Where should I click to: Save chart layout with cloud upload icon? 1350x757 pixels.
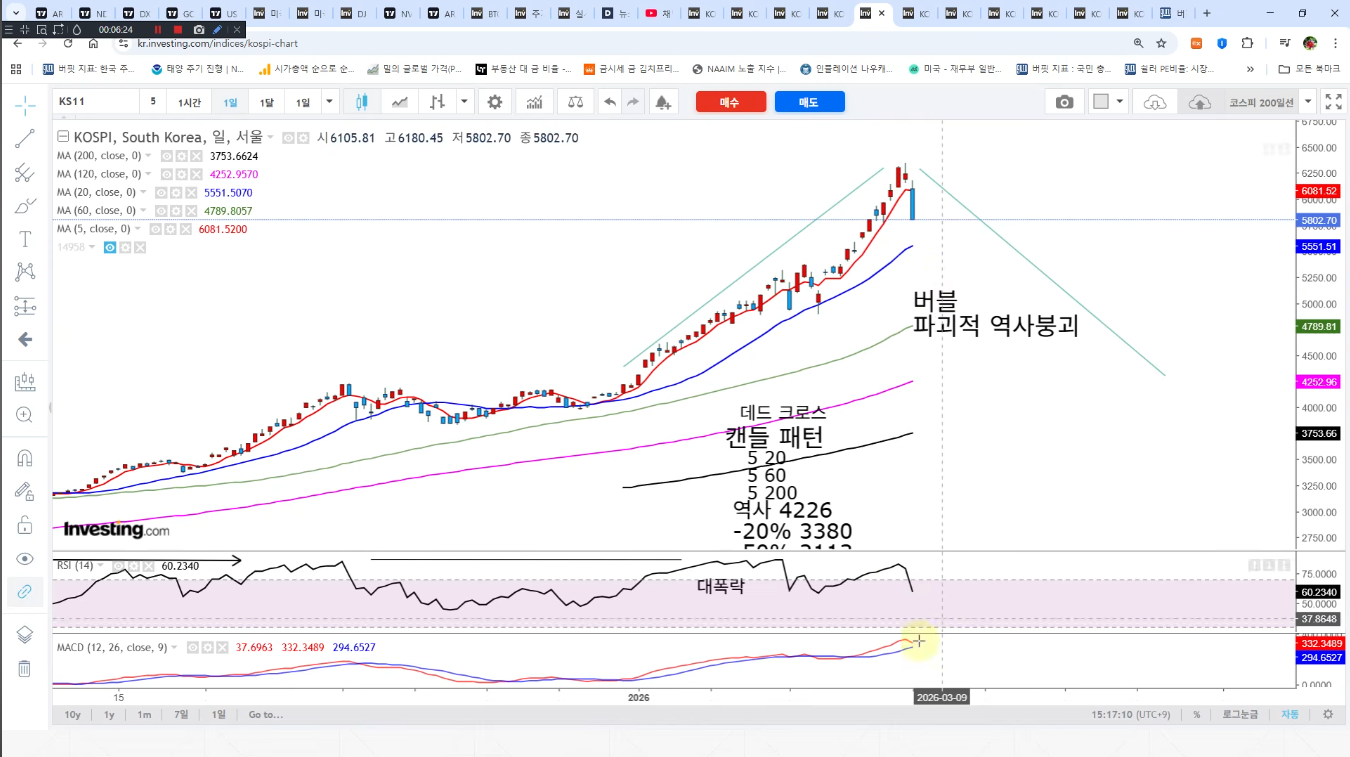click(1199, 102)
